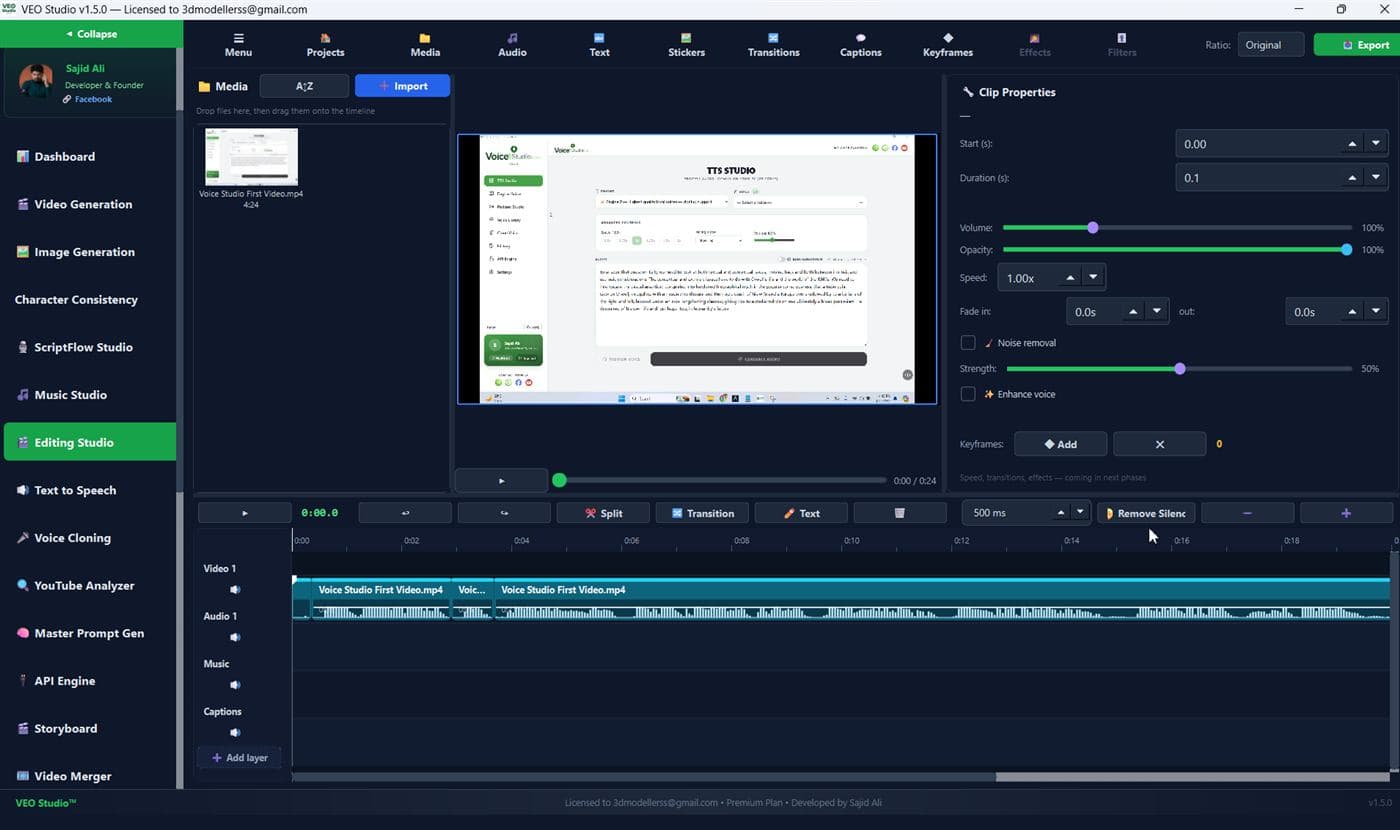
Task: Enable the Enhance voice checkbox
Action: tap(968, 394)
